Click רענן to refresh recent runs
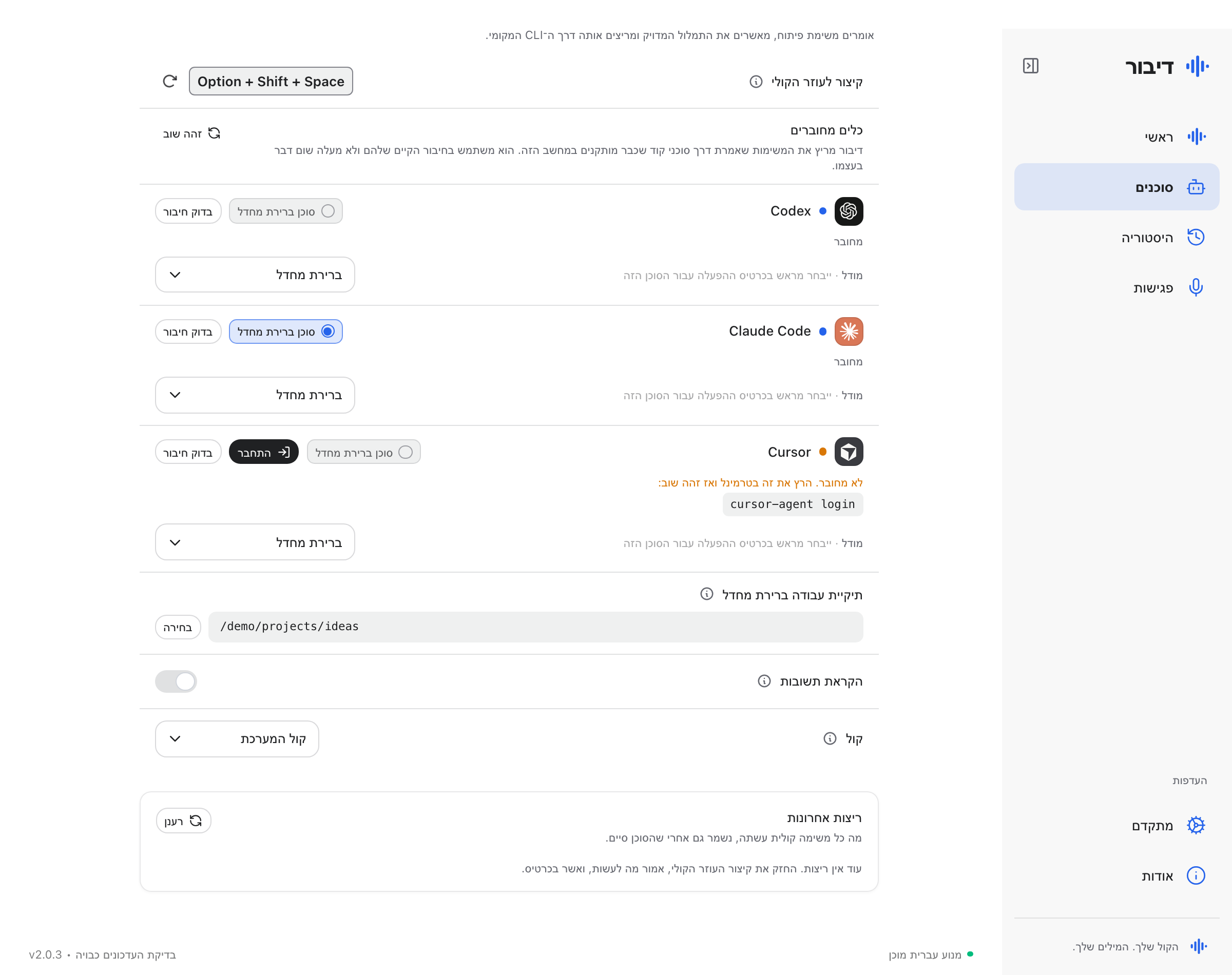1232x975 pixels. [183, 821]
